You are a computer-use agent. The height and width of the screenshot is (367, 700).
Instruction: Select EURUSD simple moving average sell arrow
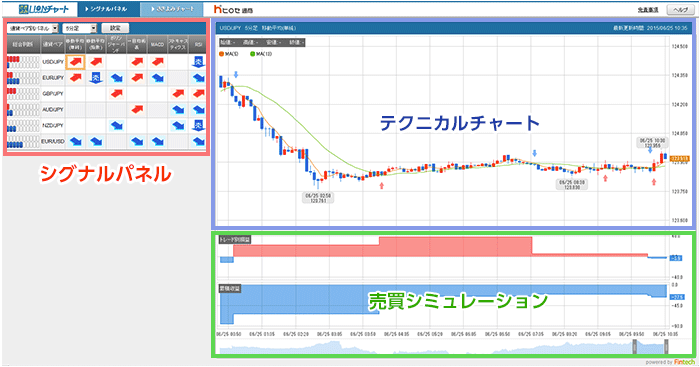[75, 142]
